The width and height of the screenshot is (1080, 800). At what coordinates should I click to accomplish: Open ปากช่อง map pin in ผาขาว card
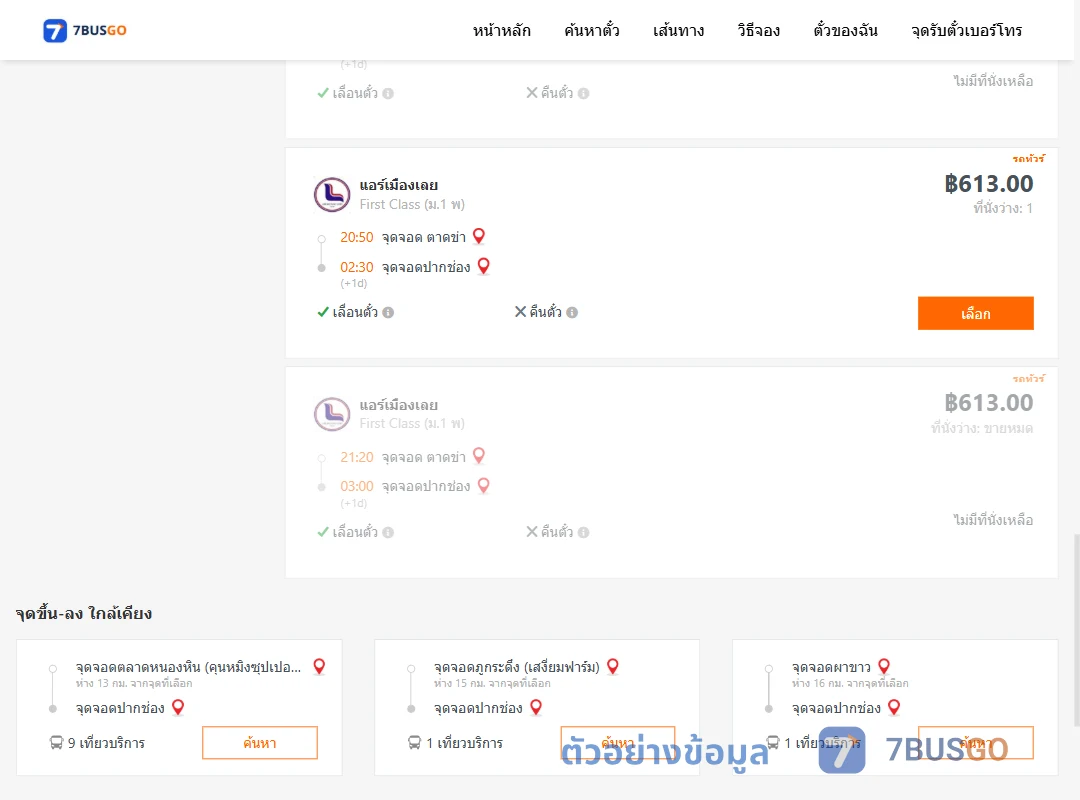(x=894, y=707)
